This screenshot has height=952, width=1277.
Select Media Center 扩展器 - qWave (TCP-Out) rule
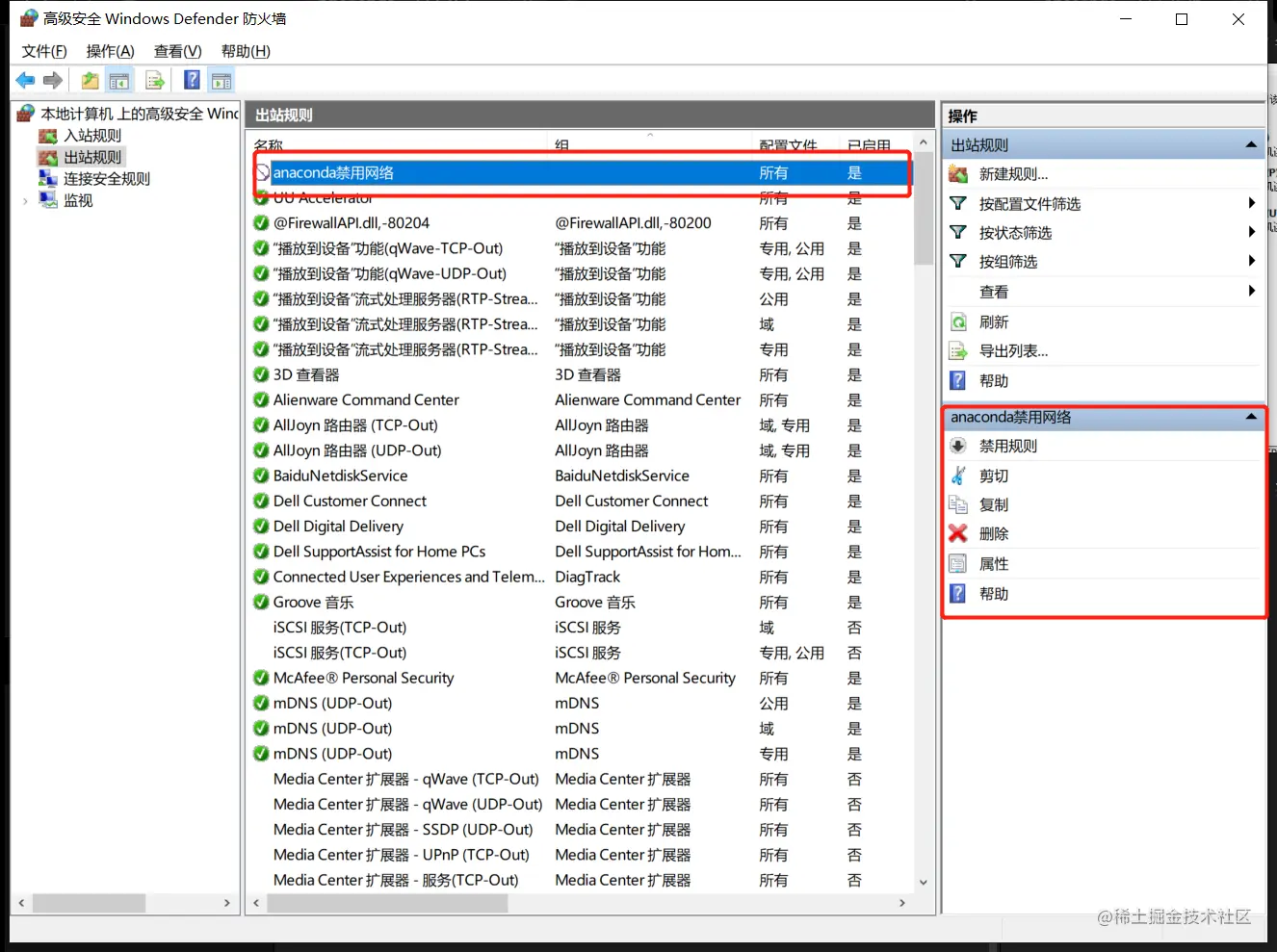[405, 779]
